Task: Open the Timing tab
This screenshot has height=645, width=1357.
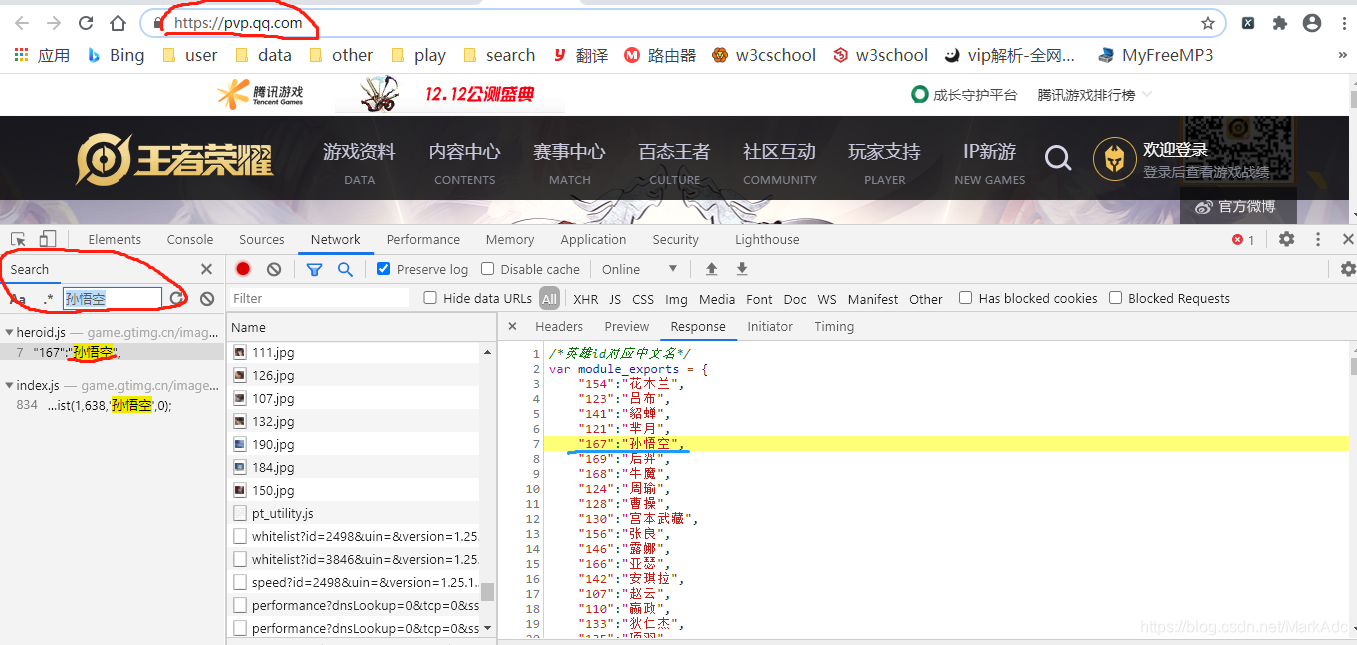Action: point(834,327)
